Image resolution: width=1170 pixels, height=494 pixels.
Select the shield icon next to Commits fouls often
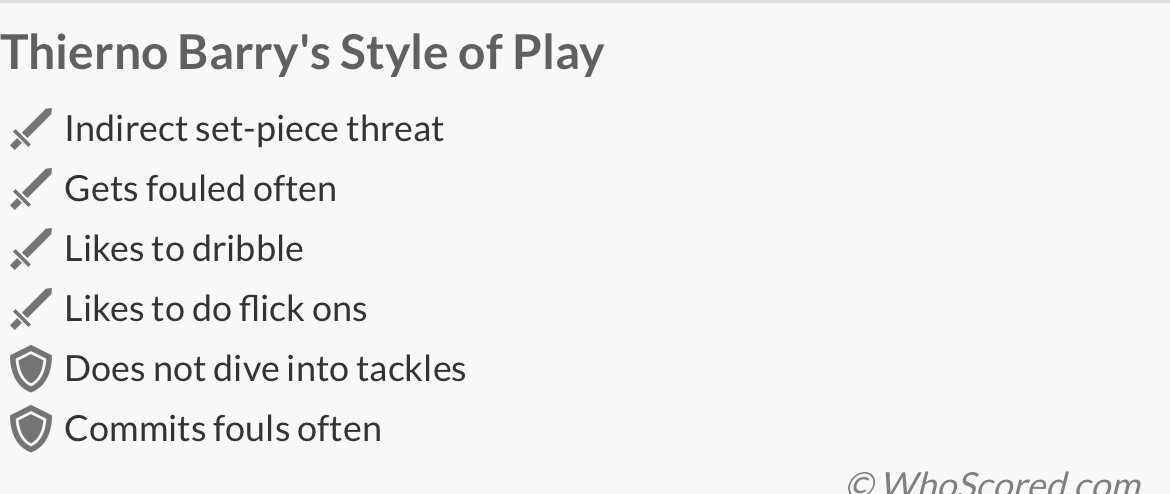(30, 429)
